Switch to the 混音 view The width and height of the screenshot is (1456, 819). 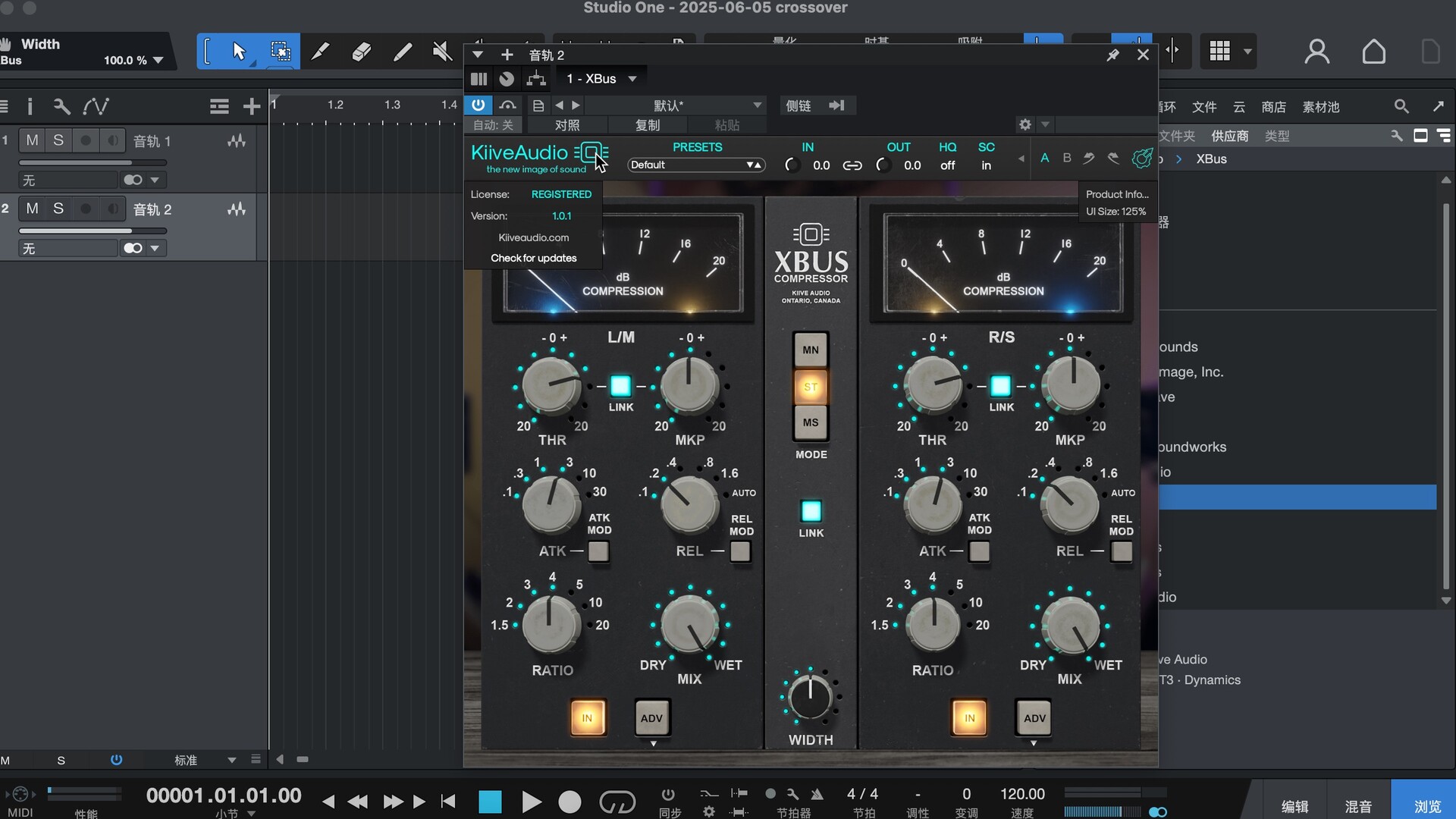pyautogui.click(x=1358, y=806)
